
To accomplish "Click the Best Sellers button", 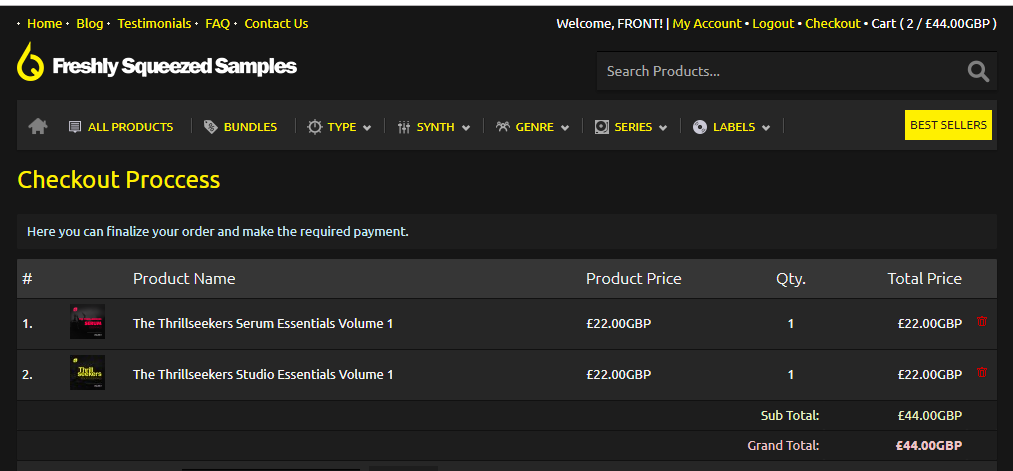I will click(x=948, y=125).
